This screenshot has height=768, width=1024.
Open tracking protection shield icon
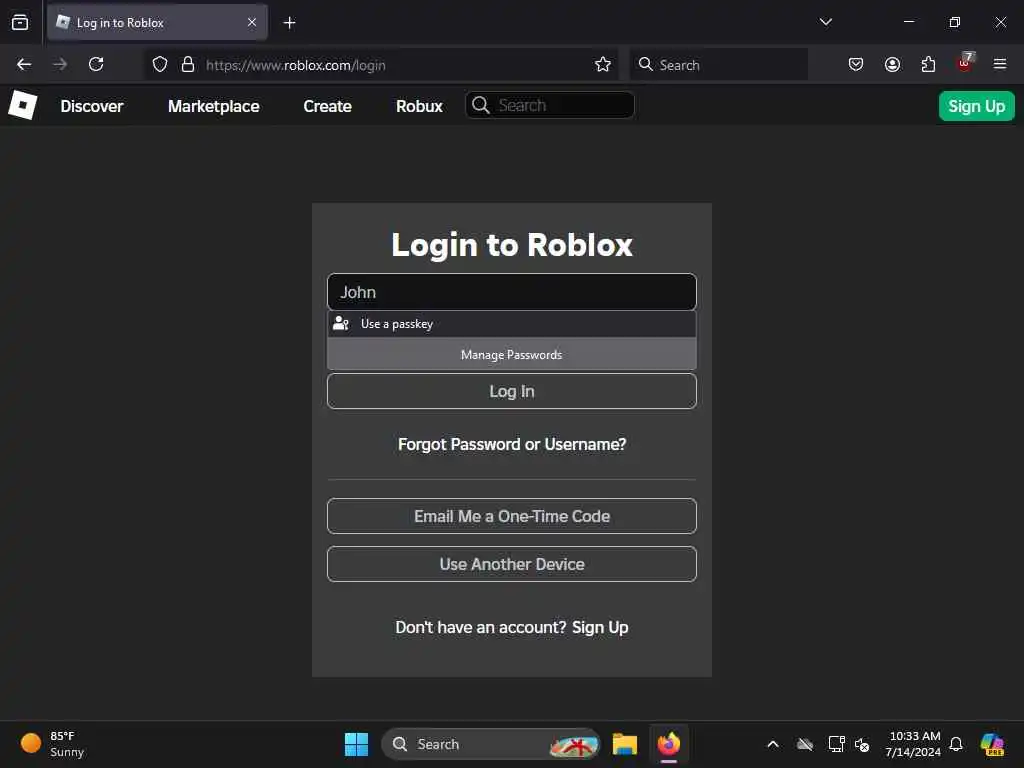coord(160,64)
